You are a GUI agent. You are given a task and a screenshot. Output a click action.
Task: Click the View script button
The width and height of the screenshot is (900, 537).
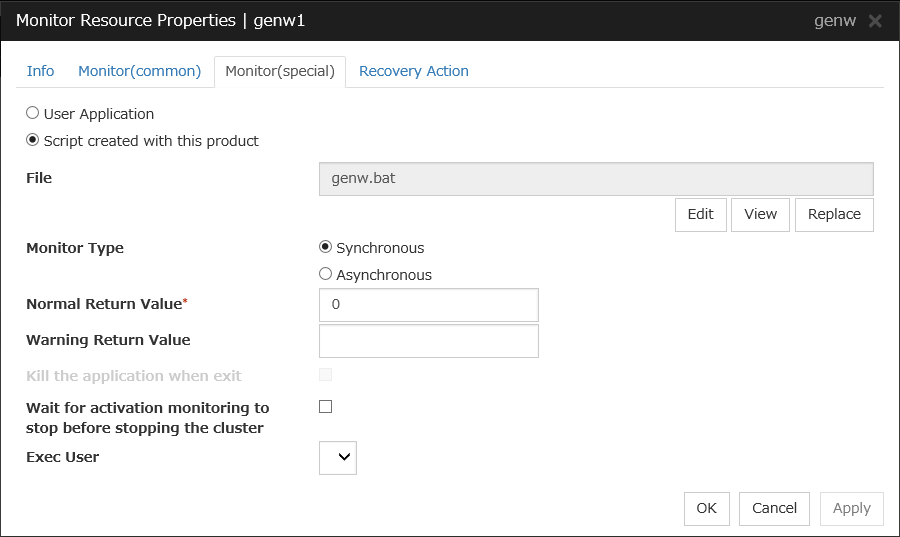(760, 214)
